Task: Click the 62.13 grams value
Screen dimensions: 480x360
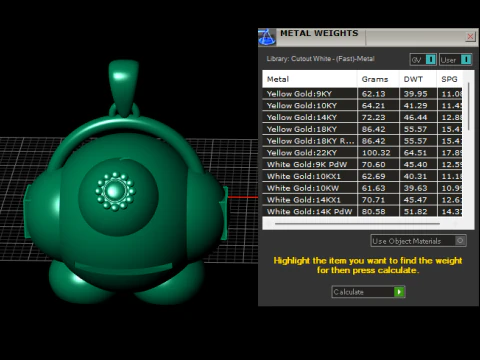Action: click(373, 94)
